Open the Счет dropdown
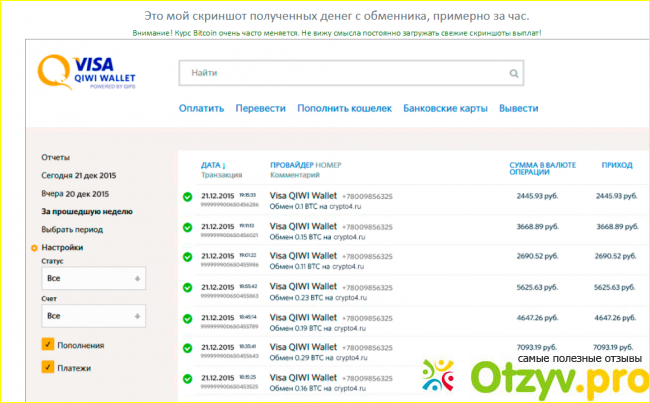 pyautogui.click(x=94, y=316)
